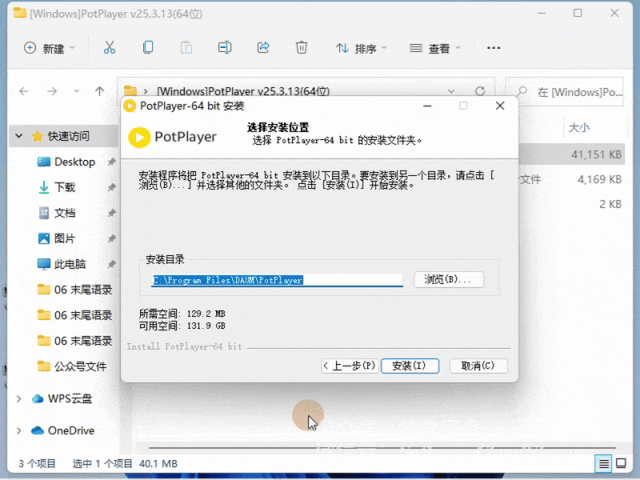Viewport: 640px width, 480px height.
Task: Select file row showing 2 KB
Action: [571, 204]
